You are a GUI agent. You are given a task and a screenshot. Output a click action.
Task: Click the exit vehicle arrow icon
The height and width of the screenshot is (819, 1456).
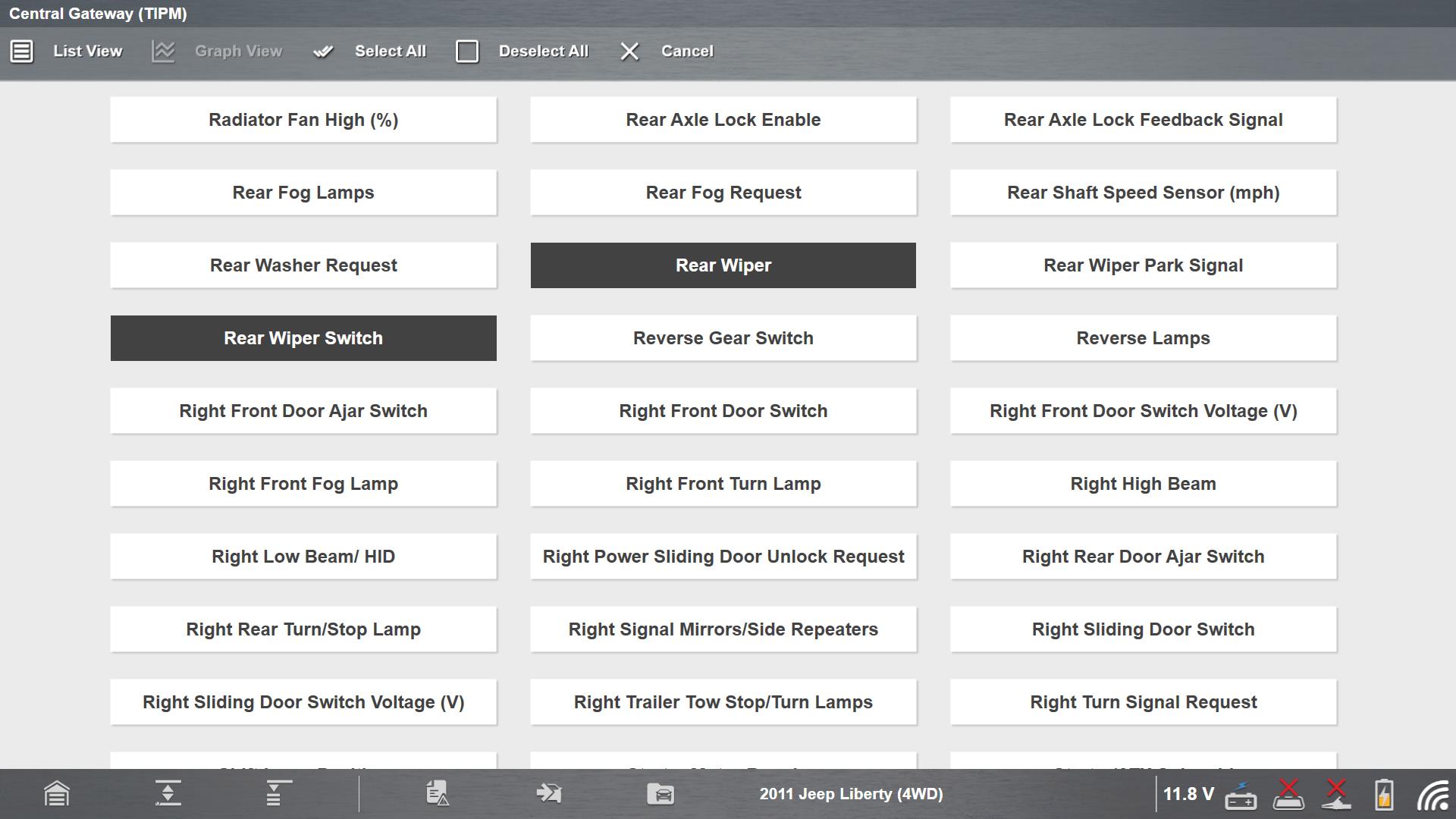[548, 794]
